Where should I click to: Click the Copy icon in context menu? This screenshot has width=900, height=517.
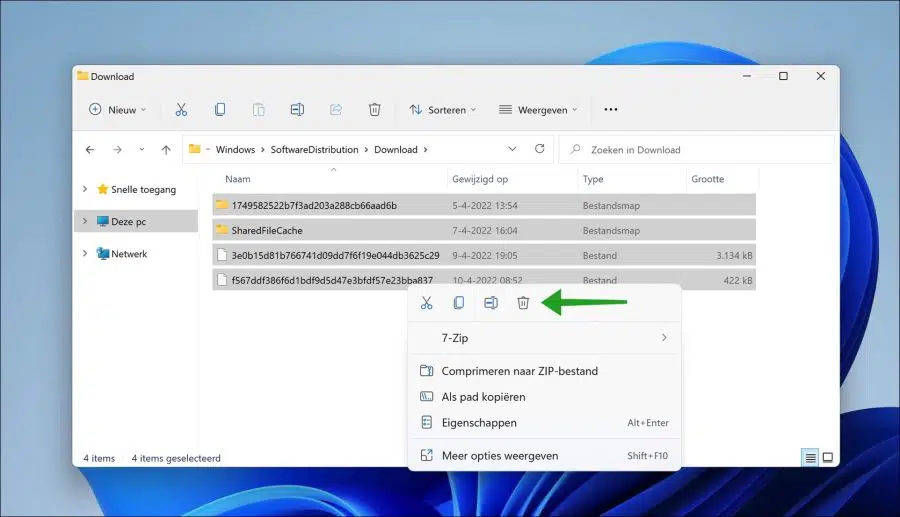pyautogui.click(x=459, y=303)
